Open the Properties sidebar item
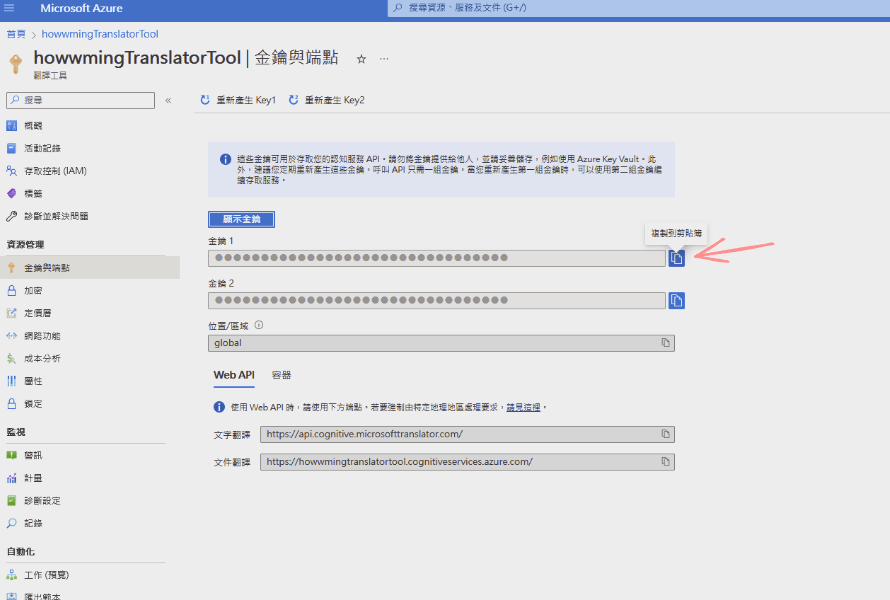The height and width of the screenshot is (600, 890). point(33,381)
